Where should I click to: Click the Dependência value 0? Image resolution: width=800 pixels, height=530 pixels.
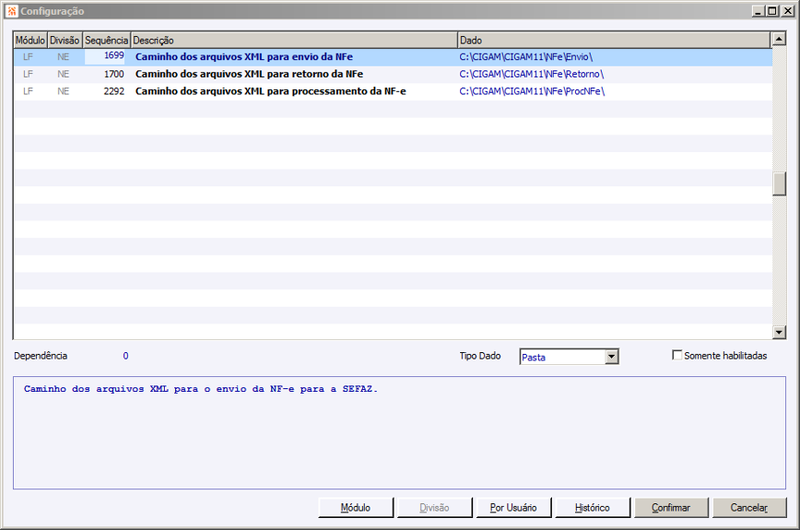(126, 356)
